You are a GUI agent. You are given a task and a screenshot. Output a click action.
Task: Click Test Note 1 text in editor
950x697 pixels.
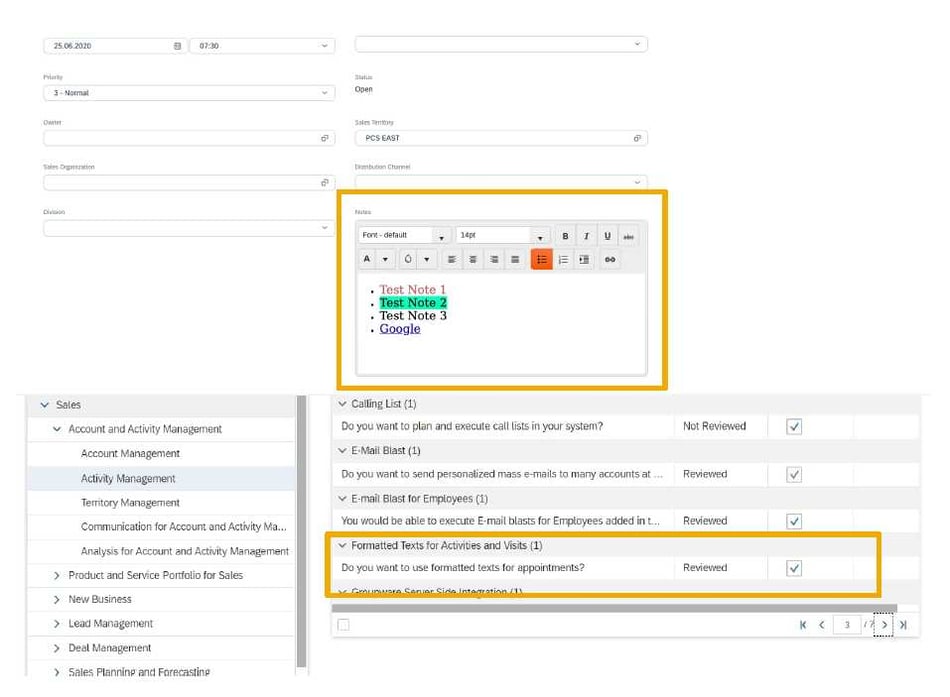(413, 290)
